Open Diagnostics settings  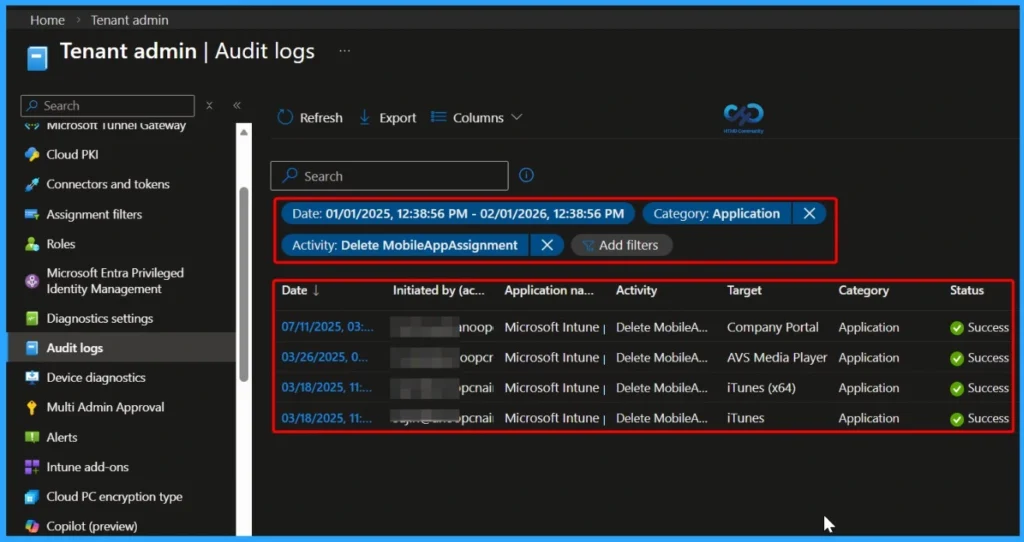coord(99,319)
